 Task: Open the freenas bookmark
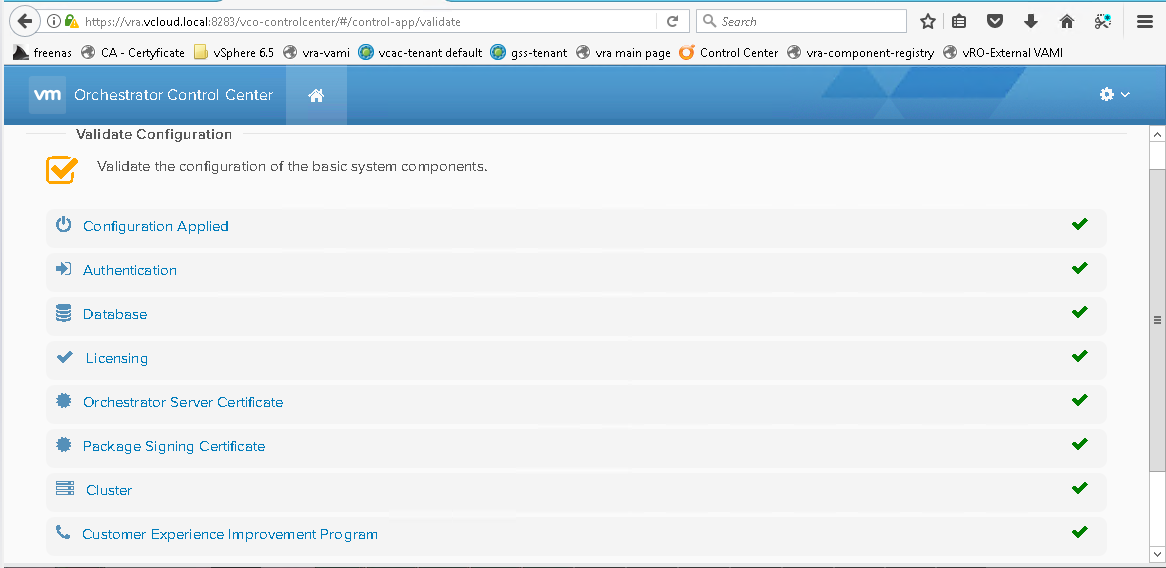[x=42, y=53]
